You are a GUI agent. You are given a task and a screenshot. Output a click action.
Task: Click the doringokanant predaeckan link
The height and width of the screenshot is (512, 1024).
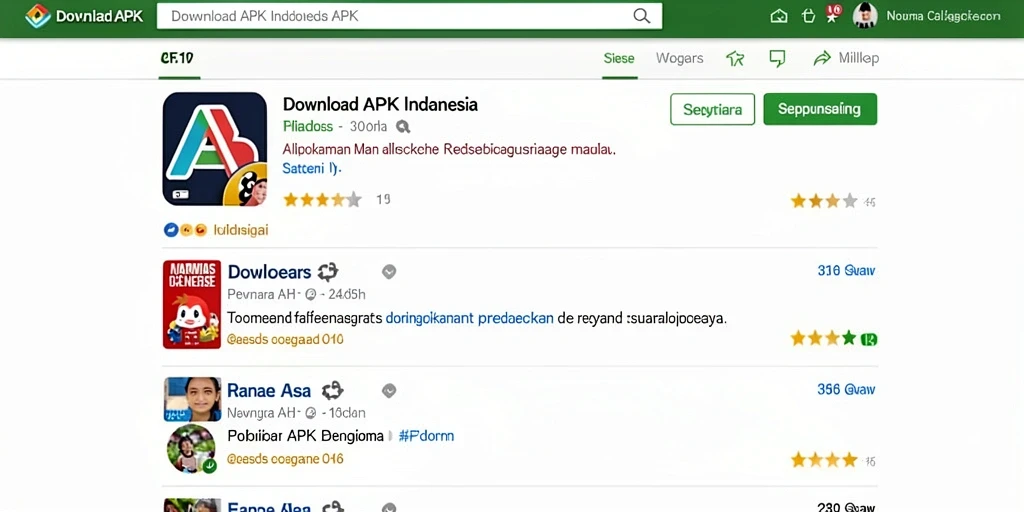470,319
